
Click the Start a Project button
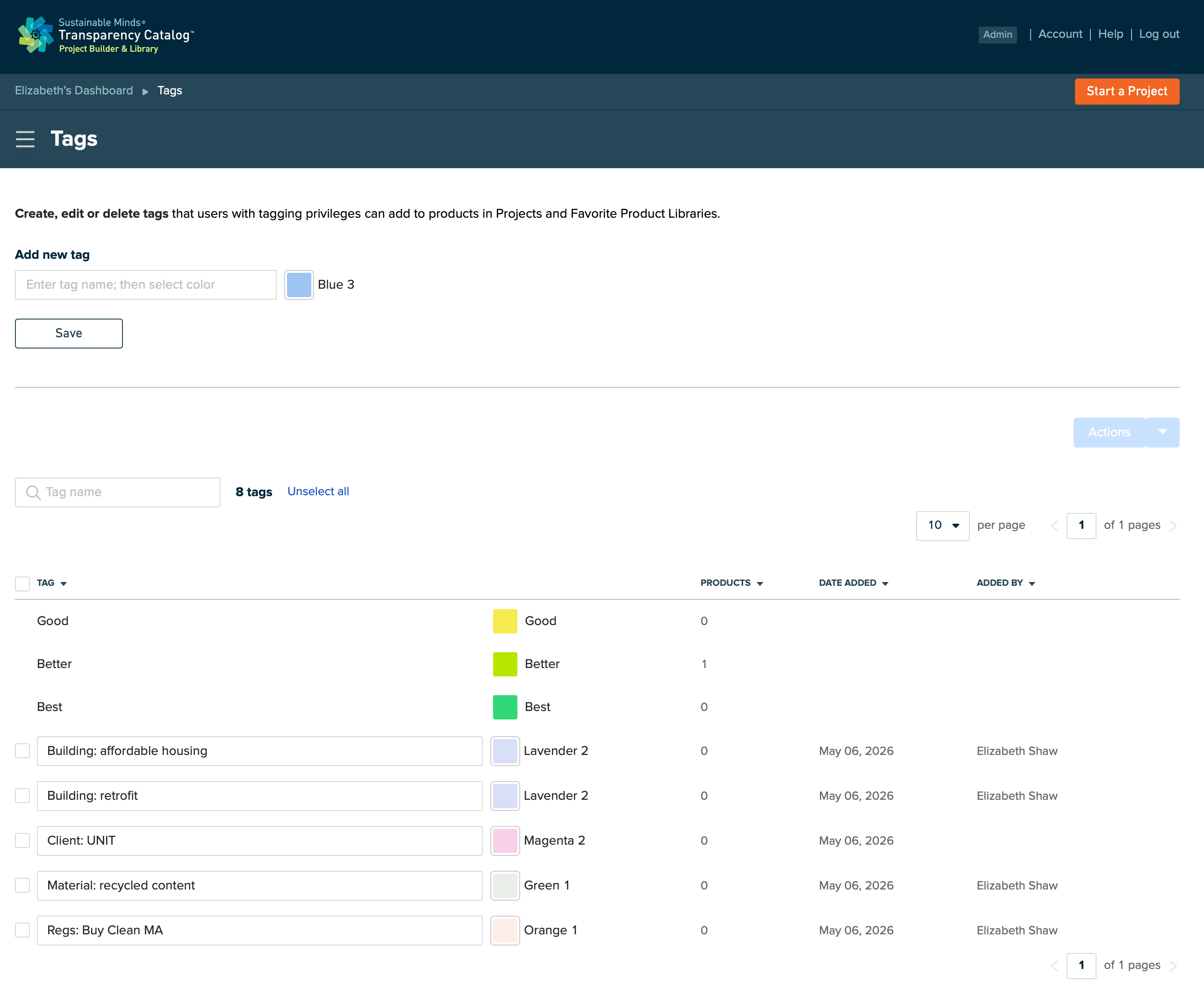tap(1126, 91)
